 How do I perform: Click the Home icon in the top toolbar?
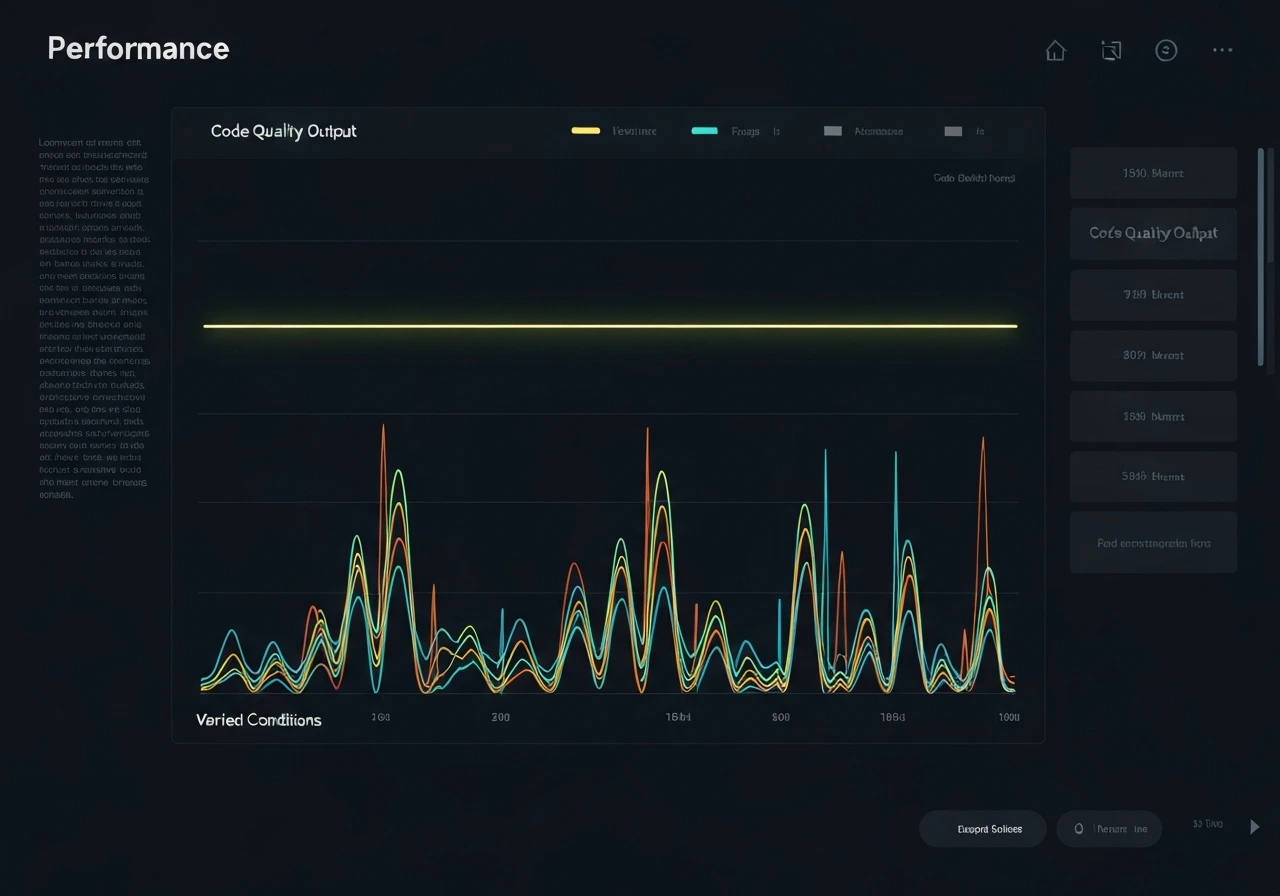(1055, 50)
